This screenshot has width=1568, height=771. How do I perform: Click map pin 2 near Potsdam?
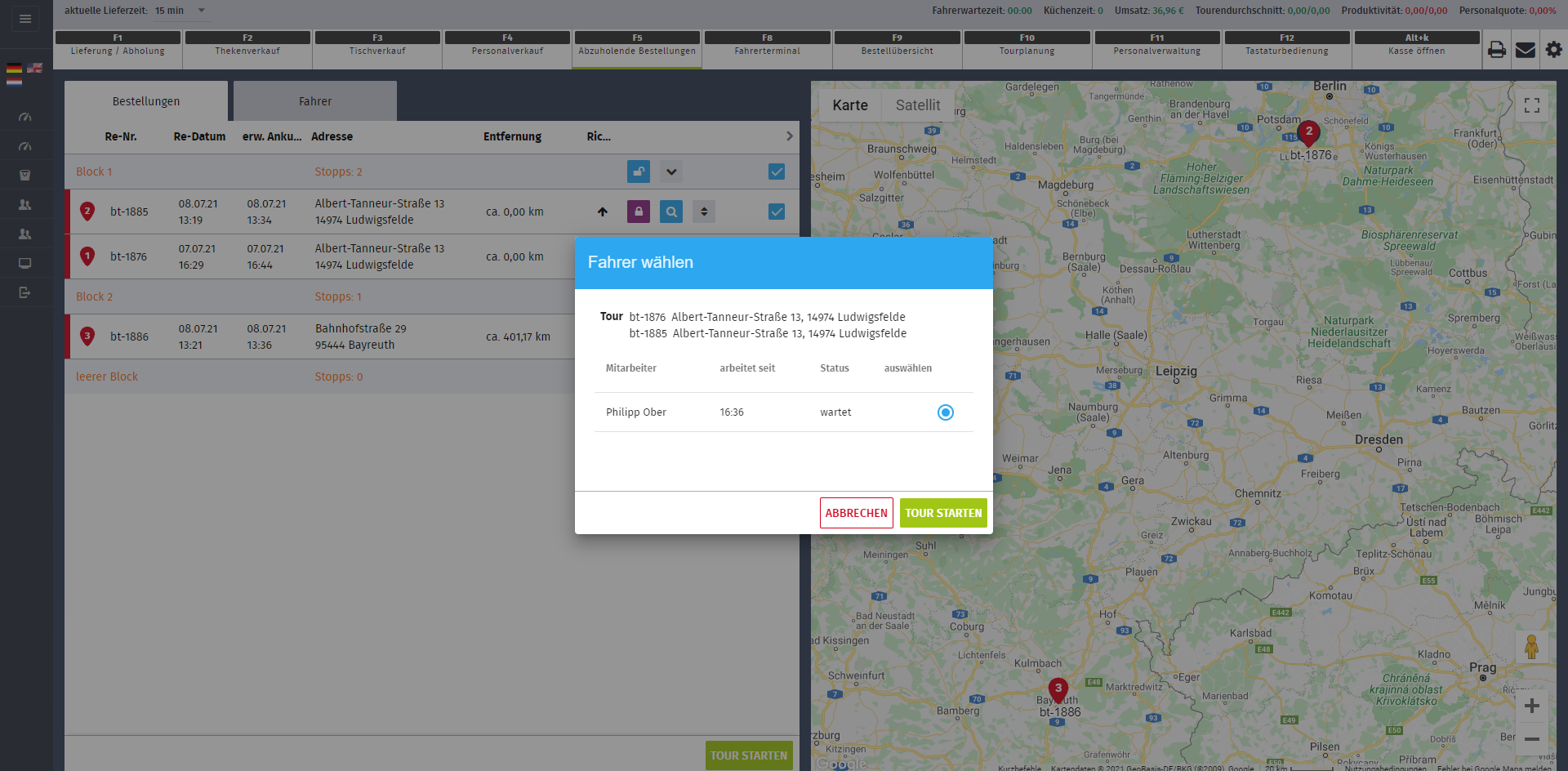1309,133
